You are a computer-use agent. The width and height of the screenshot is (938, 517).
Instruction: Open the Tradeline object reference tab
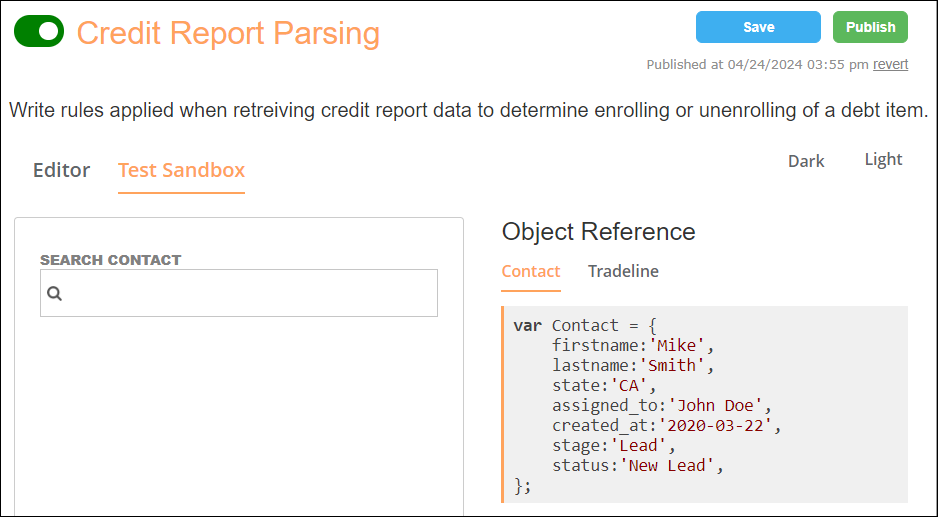click(x=623, y=271)
